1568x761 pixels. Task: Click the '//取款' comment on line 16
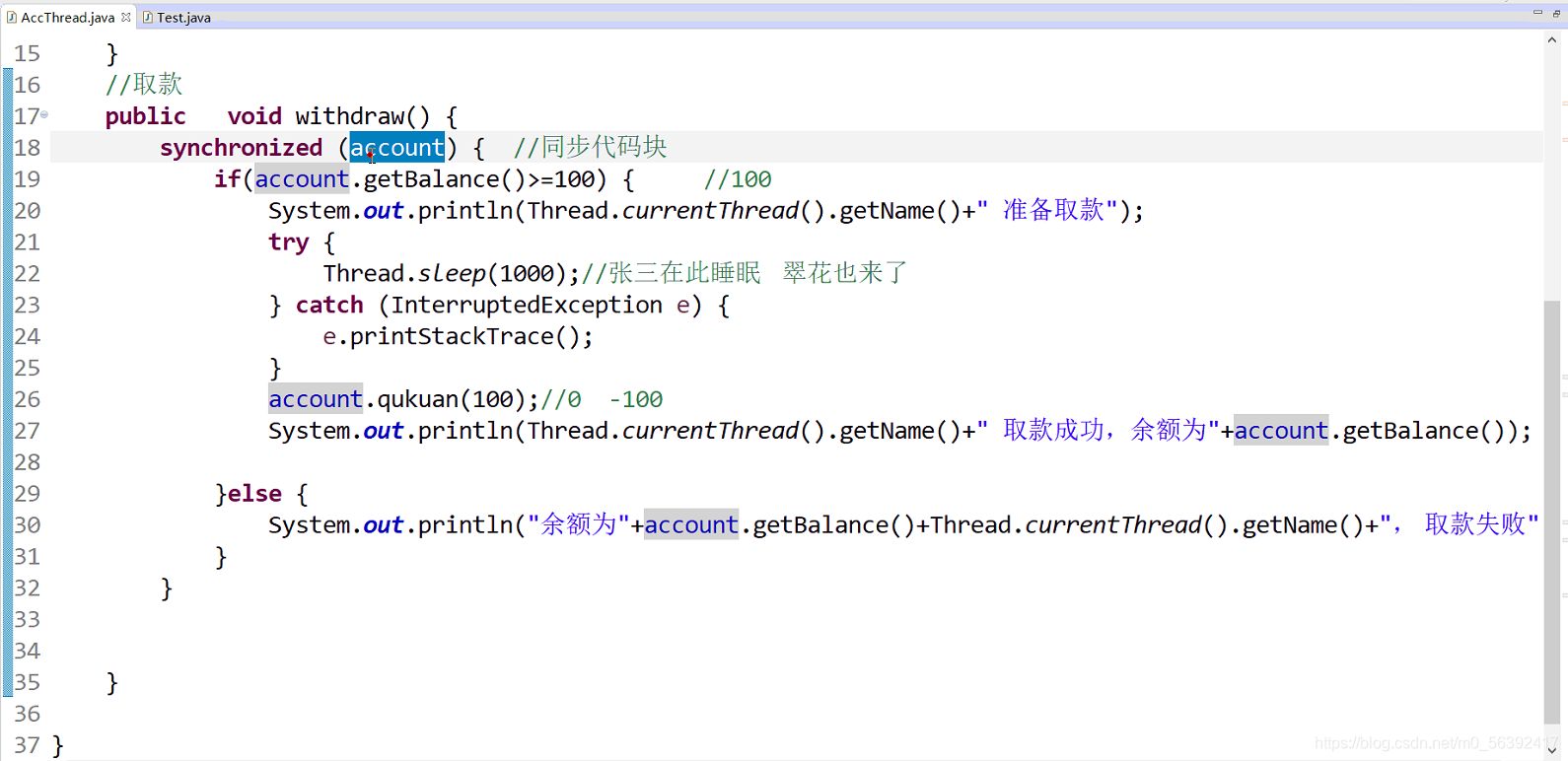pos(144,85)
